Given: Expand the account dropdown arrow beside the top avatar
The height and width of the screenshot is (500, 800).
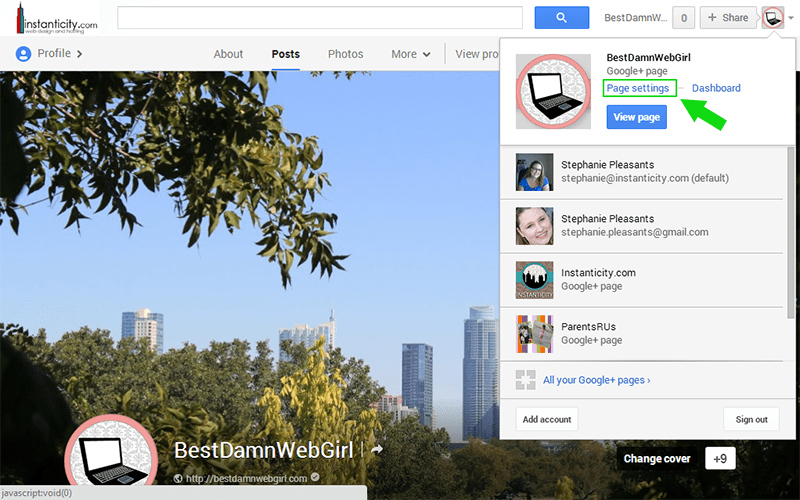Looking at the screenshot, I should click(791, 18).
